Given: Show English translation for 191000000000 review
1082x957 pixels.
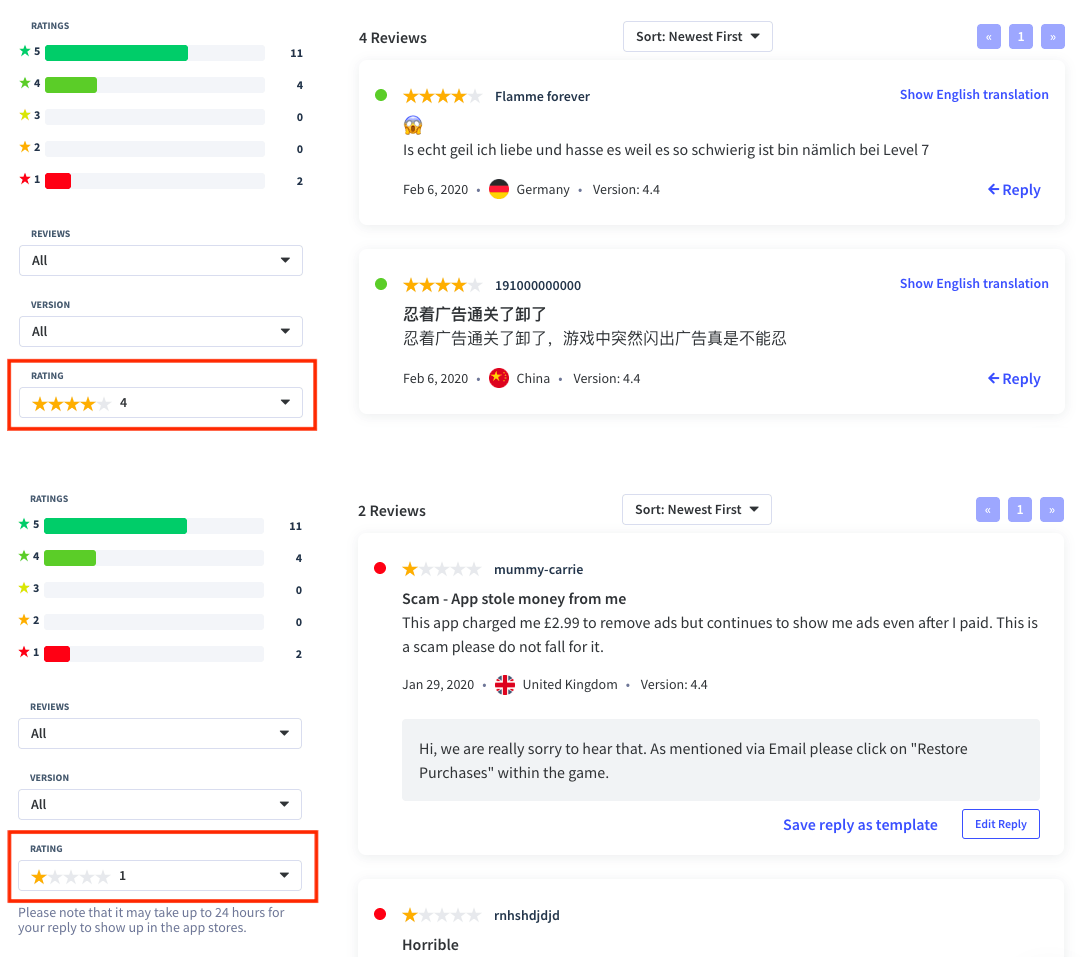Looking at the screenshot, I should (974, 284).
